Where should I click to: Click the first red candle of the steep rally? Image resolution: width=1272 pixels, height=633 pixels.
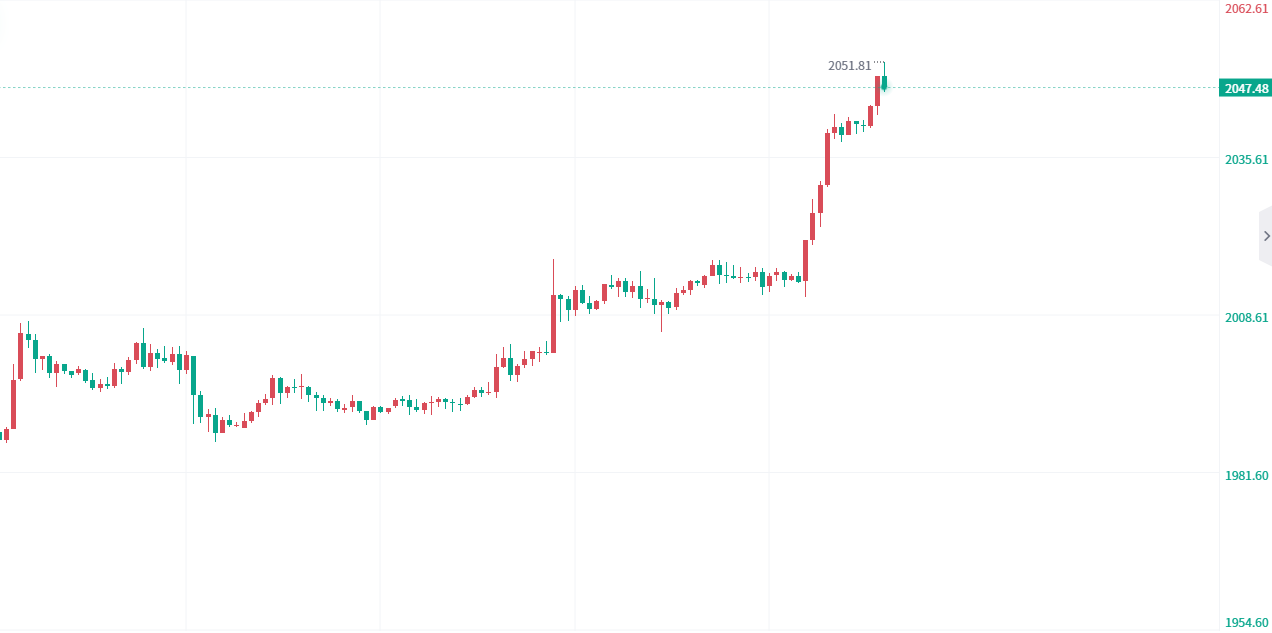(x=805, y=260)
